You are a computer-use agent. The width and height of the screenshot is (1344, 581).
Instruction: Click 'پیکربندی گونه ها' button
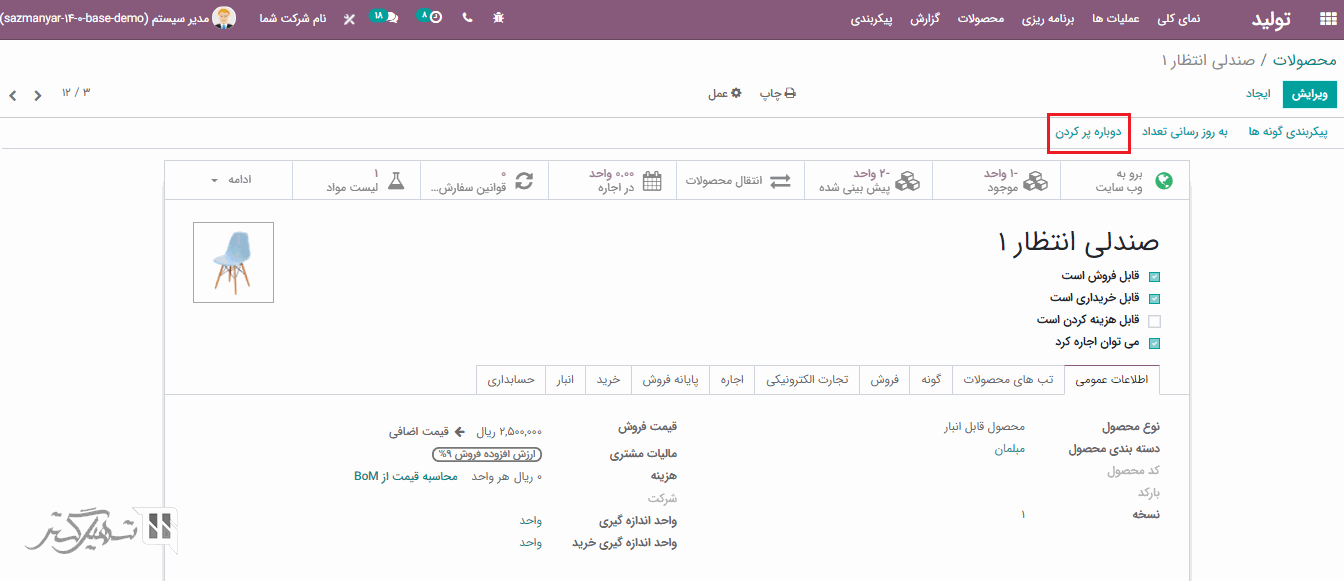click(1288, 132)
